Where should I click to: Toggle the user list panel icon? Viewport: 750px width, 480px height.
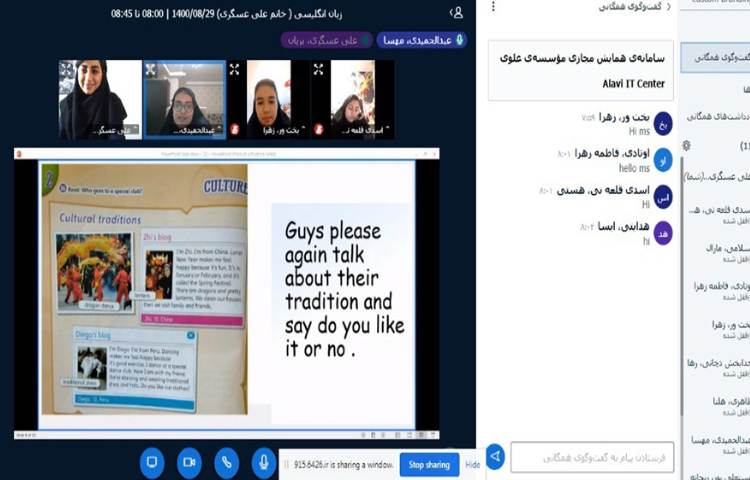pos(458,13)
